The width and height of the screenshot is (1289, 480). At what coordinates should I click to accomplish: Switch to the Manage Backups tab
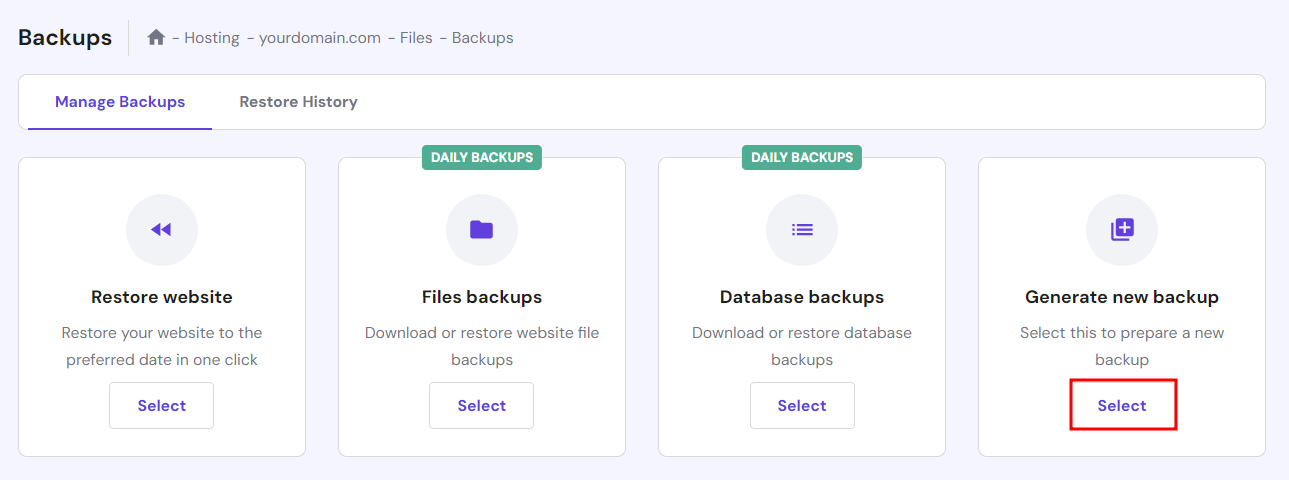(x=120, y=102)
